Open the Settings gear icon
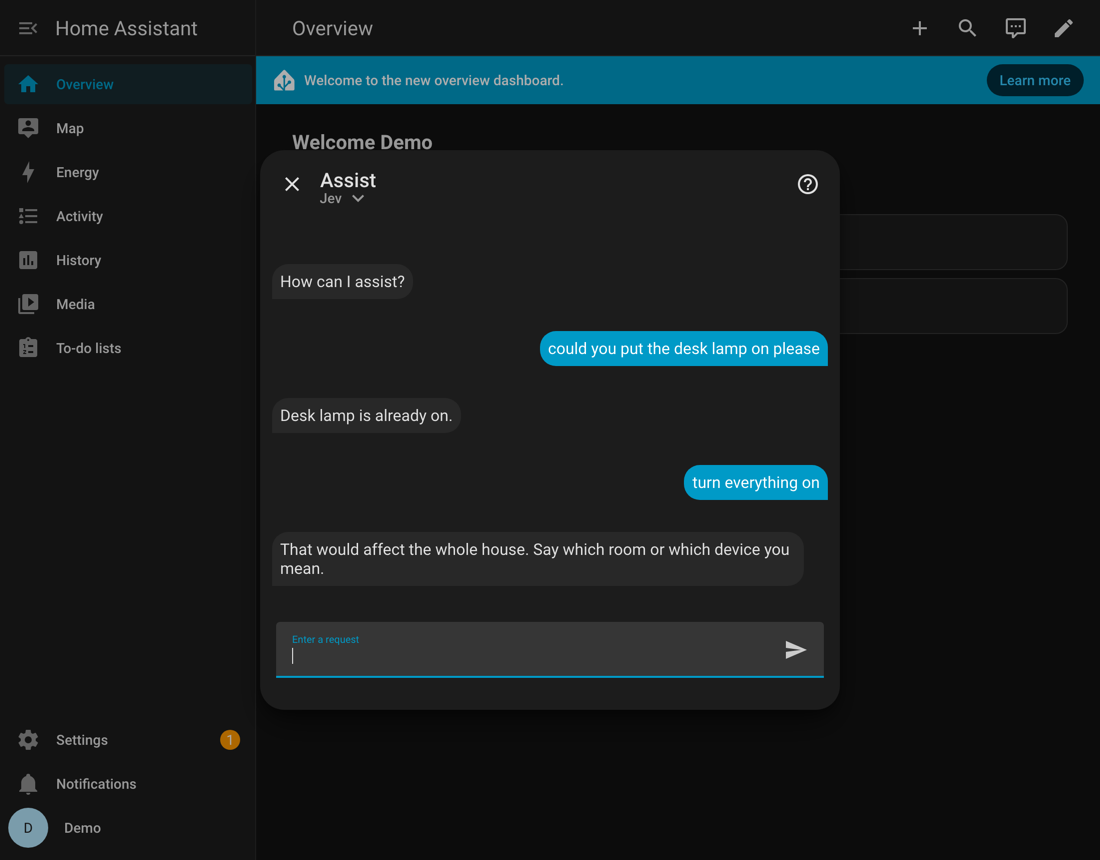The width and height of the screenshot is (1100, 860). click(x=28, y=740)
